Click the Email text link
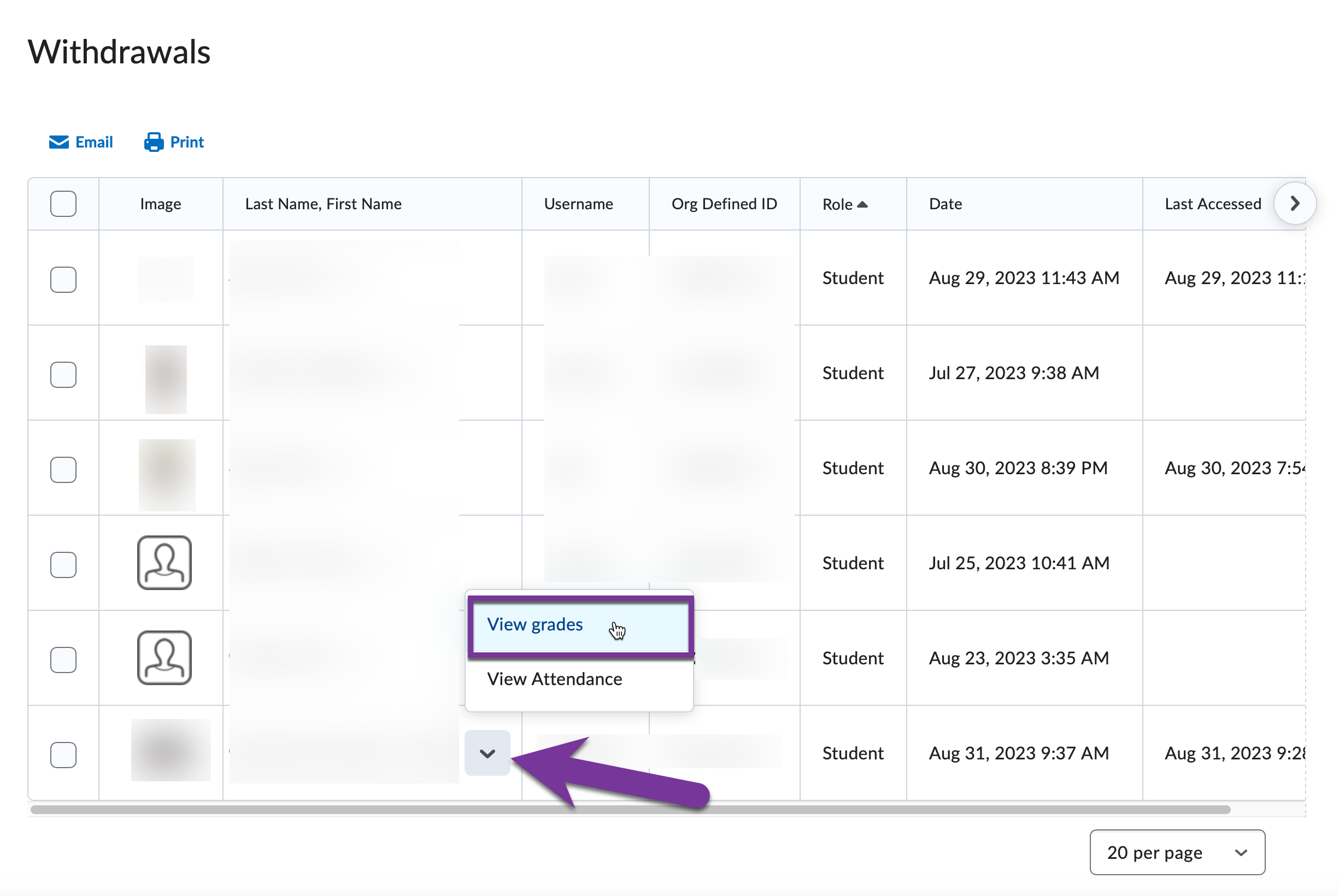 (93, 142)
